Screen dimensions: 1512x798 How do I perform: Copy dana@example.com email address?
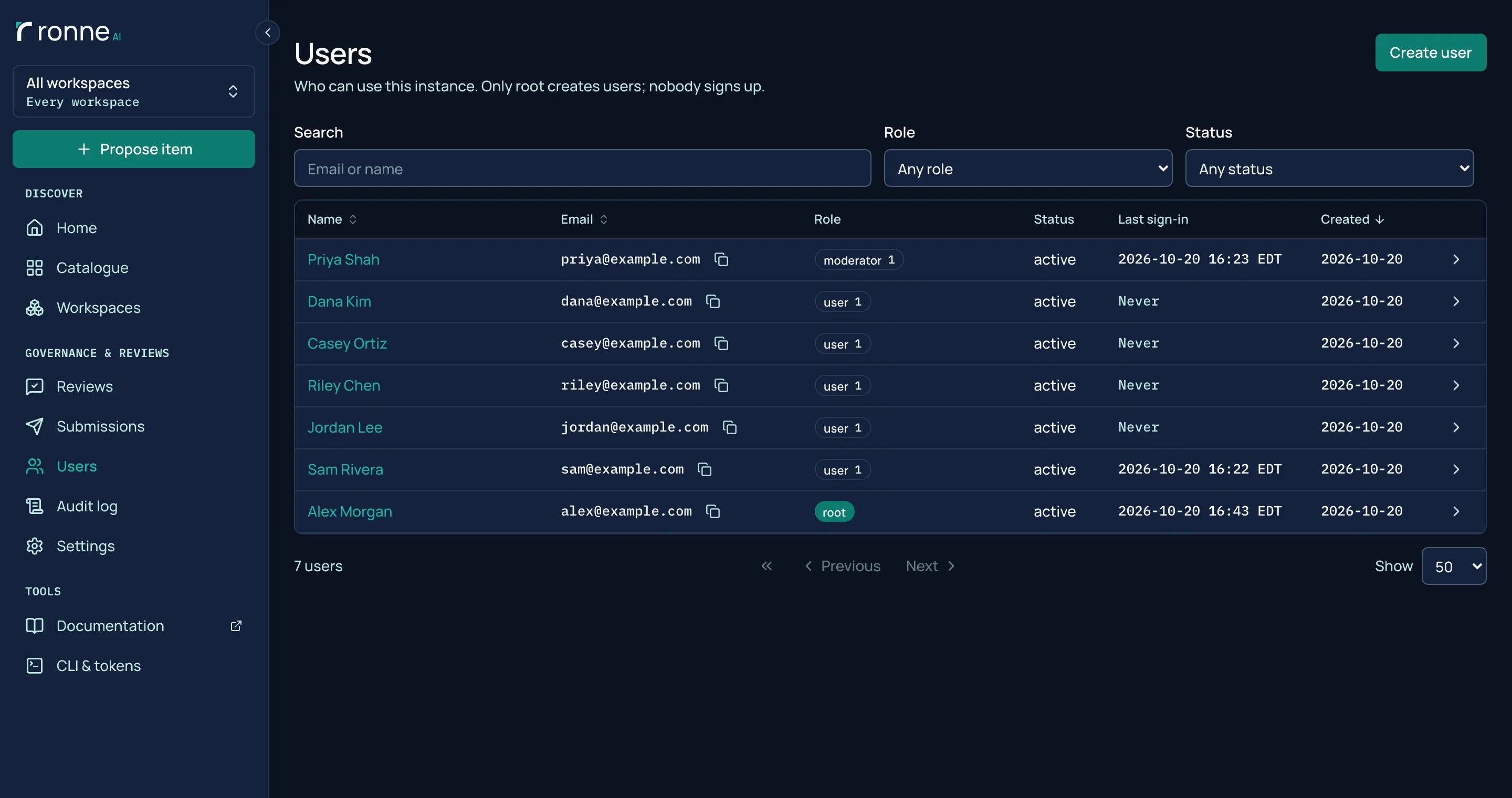click(712, 301)
